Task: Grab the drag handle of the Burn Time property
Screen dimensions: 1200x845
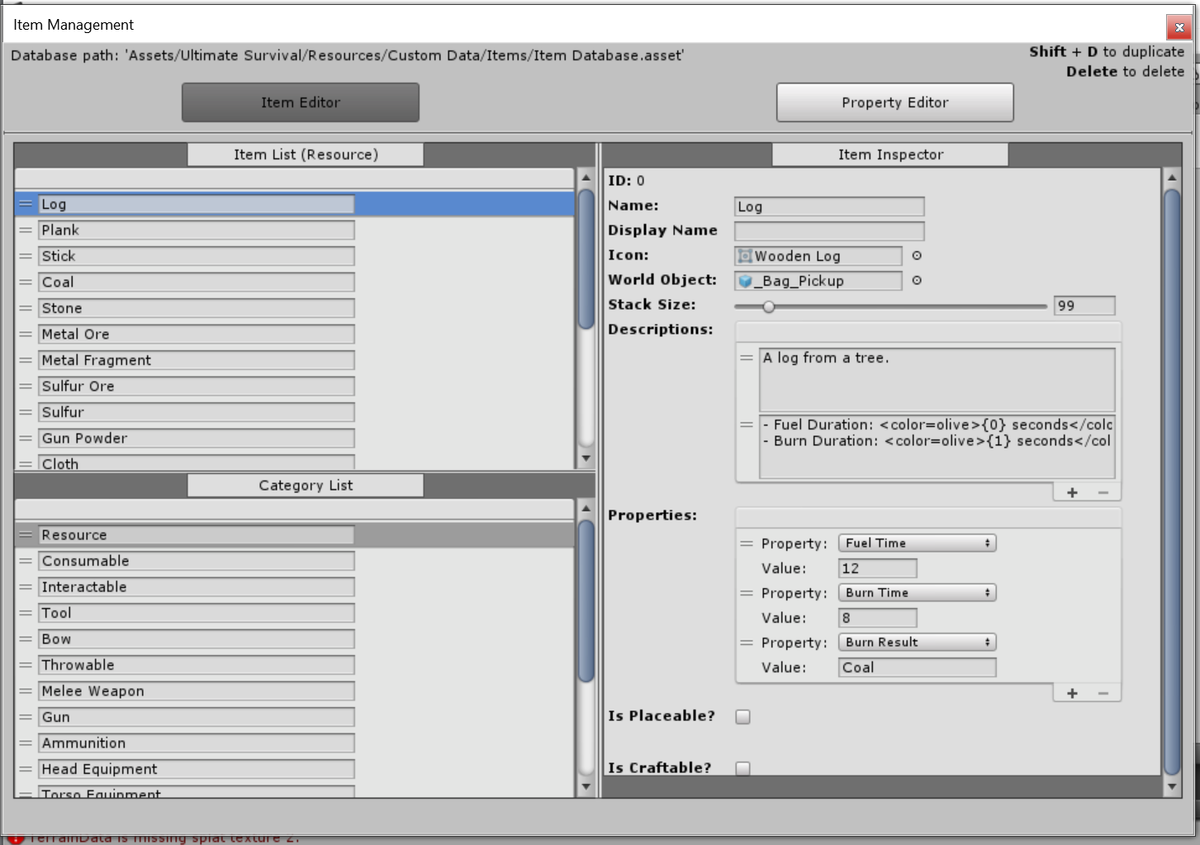Action: pos(746,593)
